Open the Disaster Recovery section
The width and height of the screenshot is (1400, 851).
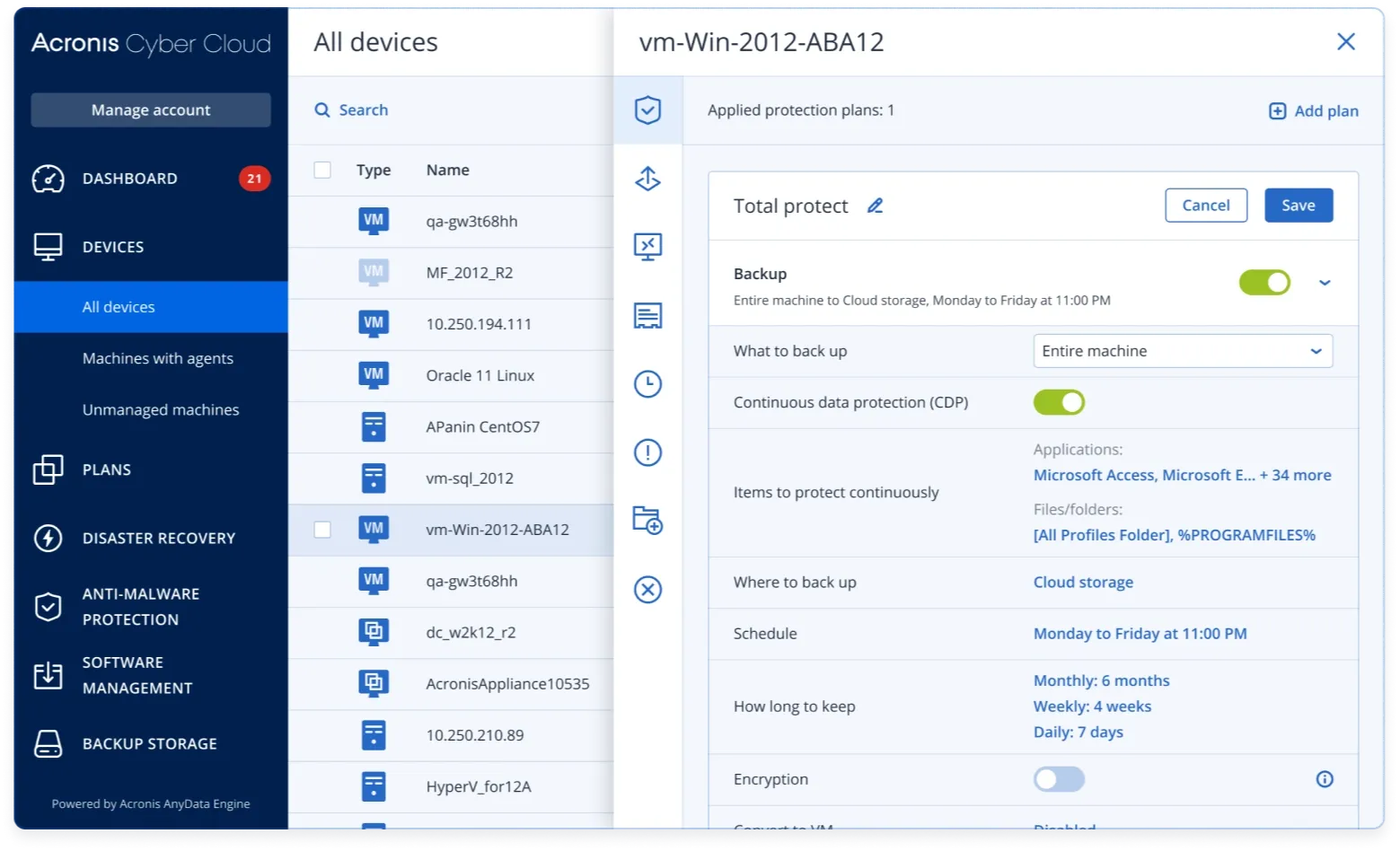tap(158, 538)
